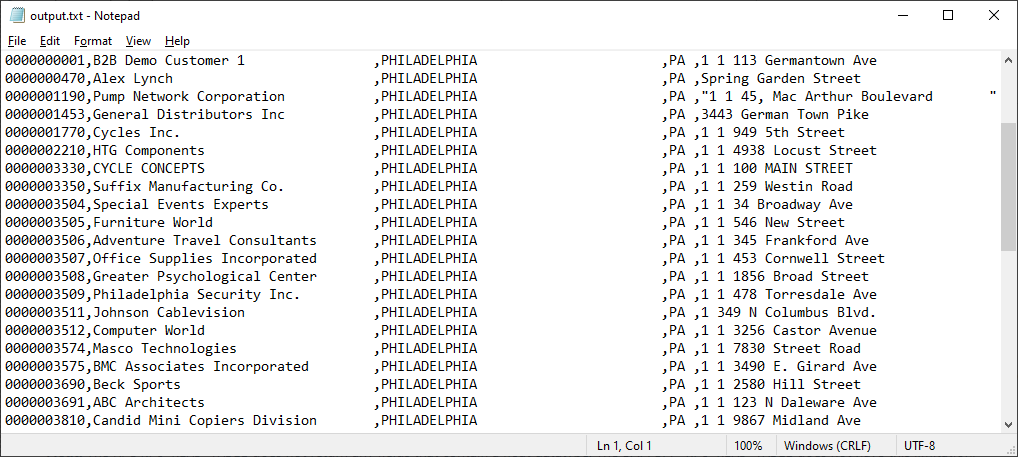Image resolution: width=1018 pixels, height=457 pixels.
Task: Click the scroll down arrow of the vertical scrollbar
Action: click(1008, 423)
